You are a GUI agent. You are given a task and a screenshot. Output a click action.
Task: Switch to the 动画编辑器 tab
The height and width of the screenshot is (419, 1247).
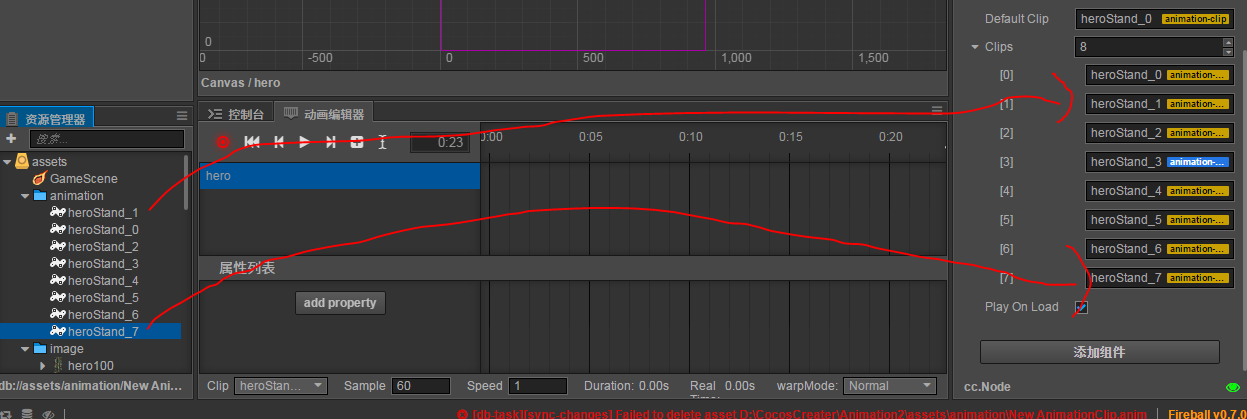[325, 114]
